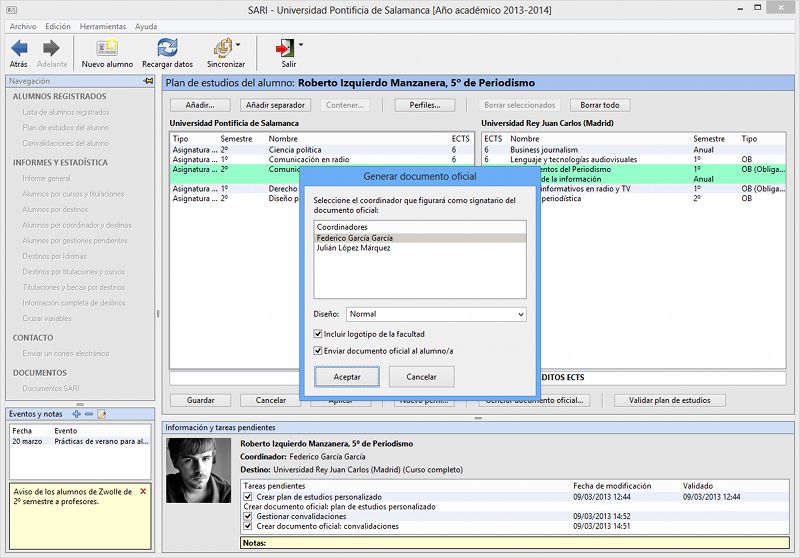The image size is (800, 558).
Task: Add an event with the plus icon
Action: [x=77, y=414]
